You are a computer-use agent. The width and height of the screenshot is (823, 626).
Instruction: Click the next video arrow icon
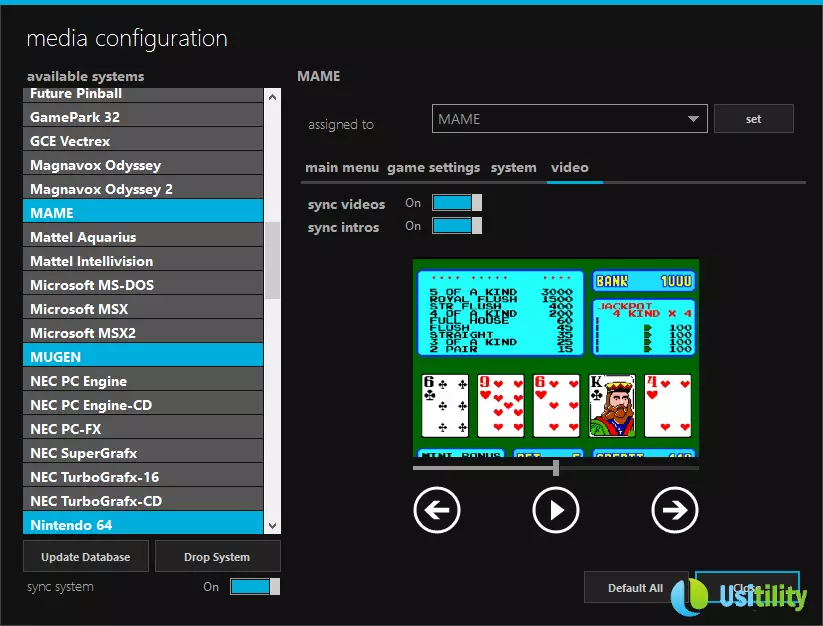coord(674,511)
